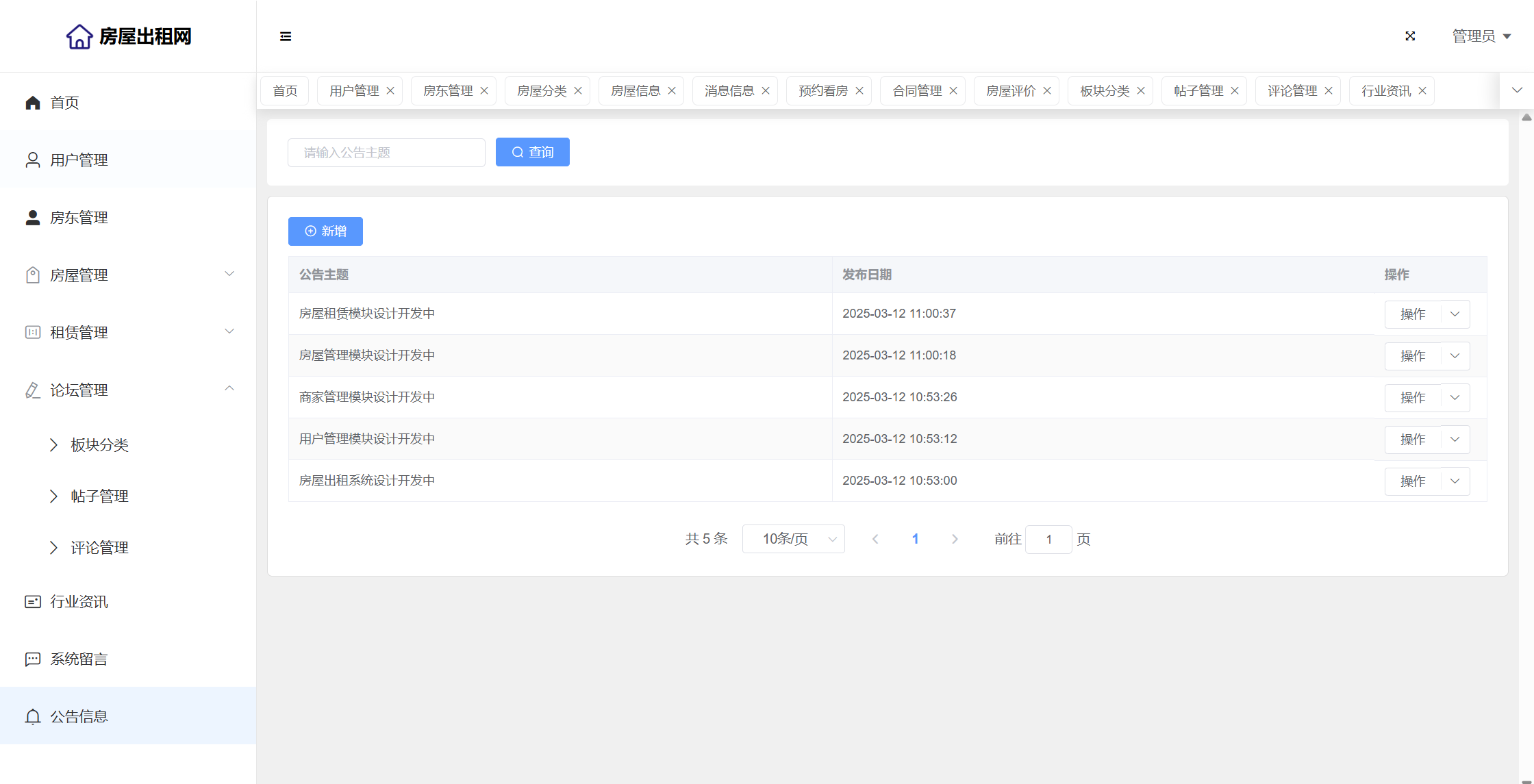Click the 新增 button
Image resolution: width=1534 pixels, height=784 pixels.
pos(325,231)
